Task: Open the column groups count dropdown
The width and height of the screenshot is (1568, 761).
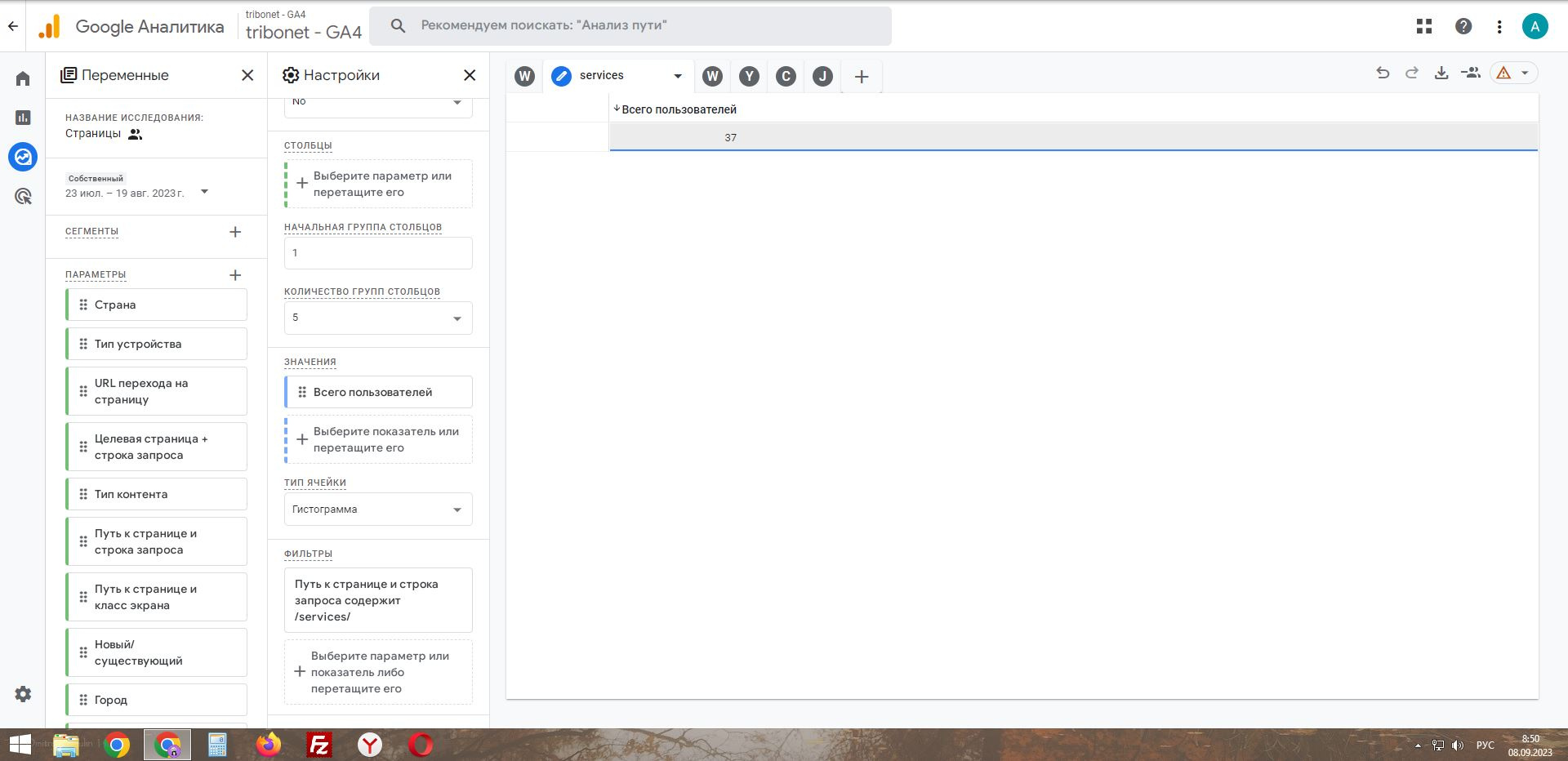Action: click(x=378, y=318)
